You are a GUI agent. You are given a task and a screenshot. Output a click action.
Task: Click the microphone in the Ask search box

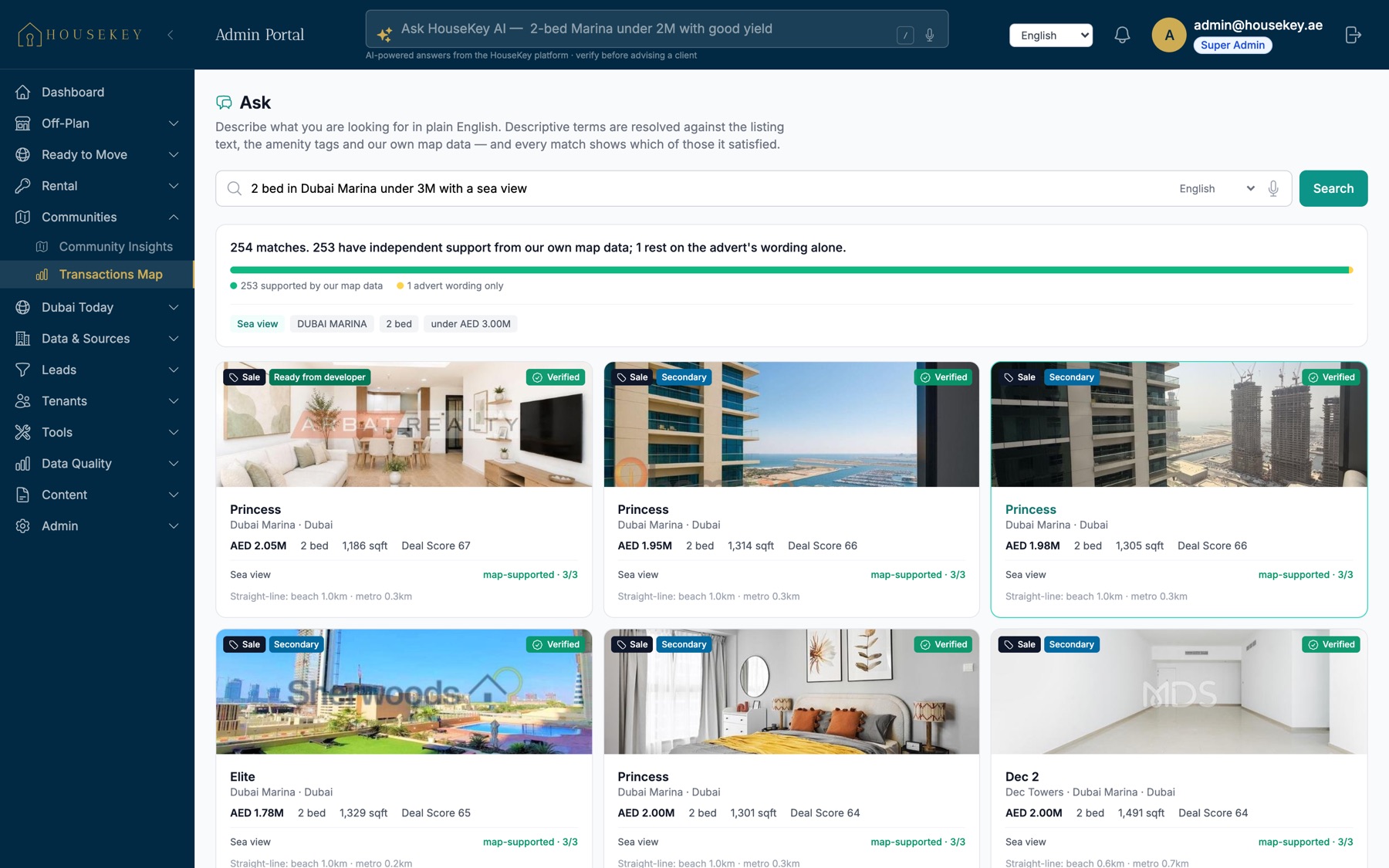pyautogui.click(x=1273, y=188)
